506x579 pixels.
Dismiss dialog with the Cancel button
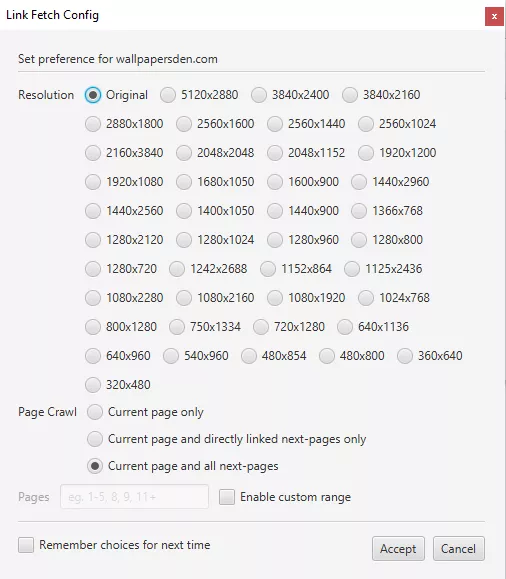tap(458, 549)
